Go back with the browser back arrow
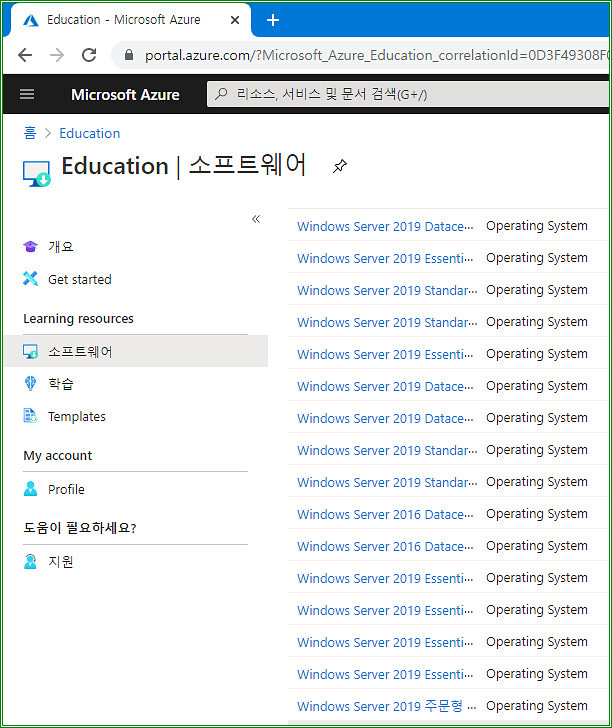Viewport: 612px width, 728px height. 25,55
